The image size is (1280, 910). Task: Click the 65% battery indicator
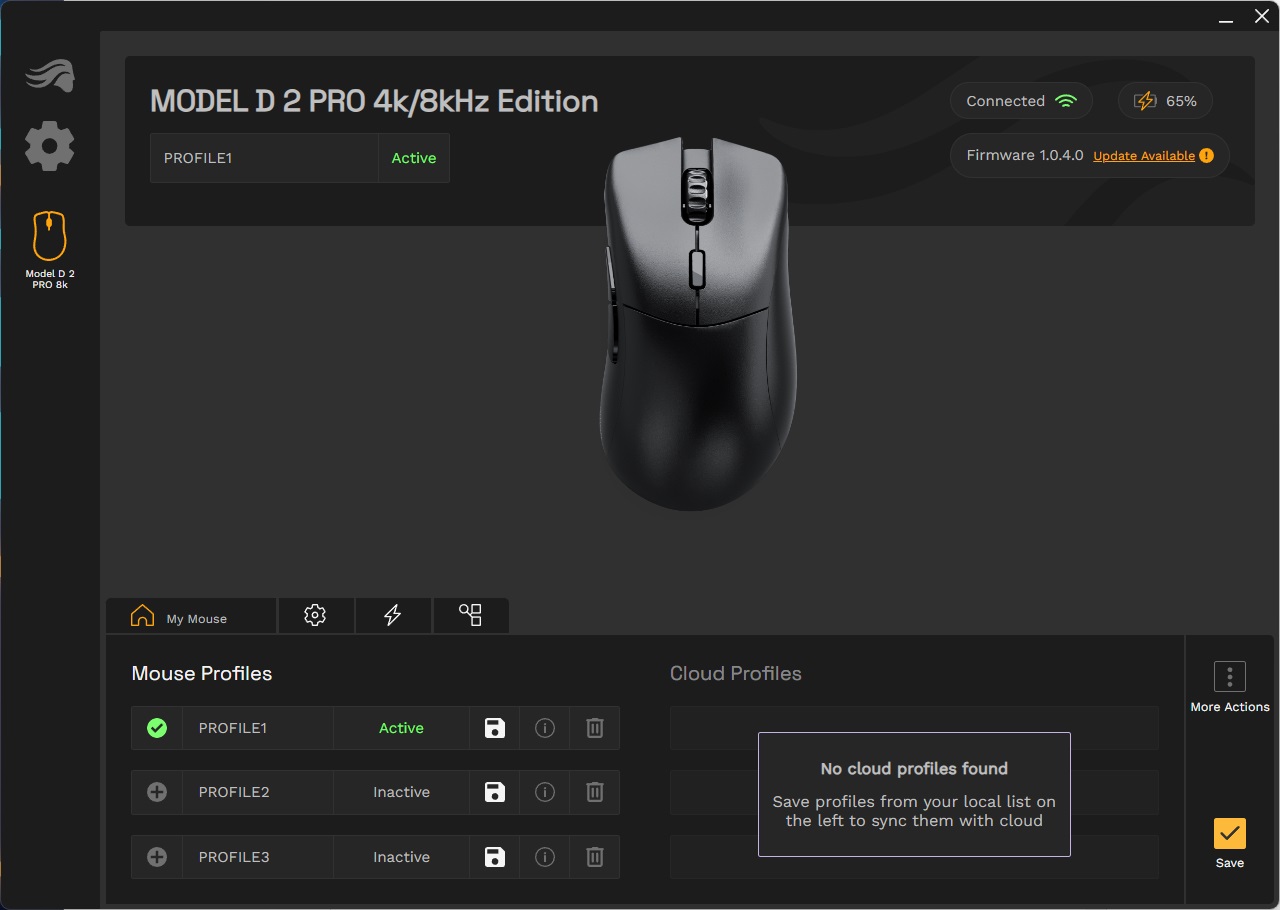1165,101
